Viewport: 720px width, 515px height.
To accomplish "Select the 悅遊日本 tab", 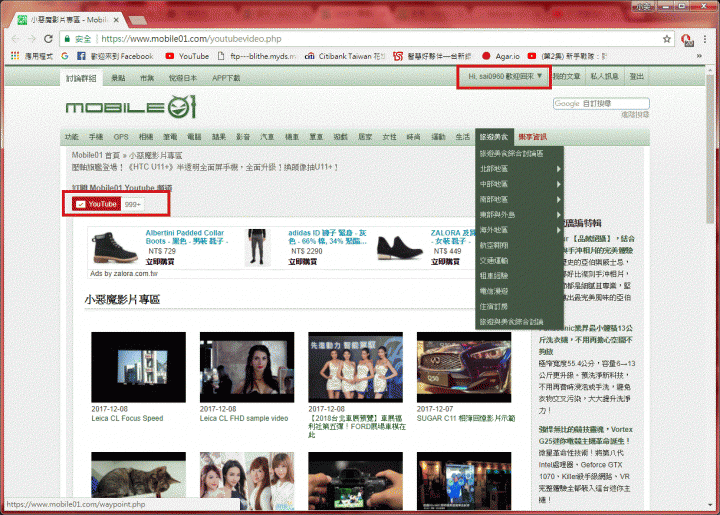I will pyautogui.click(x=183, y=78).
